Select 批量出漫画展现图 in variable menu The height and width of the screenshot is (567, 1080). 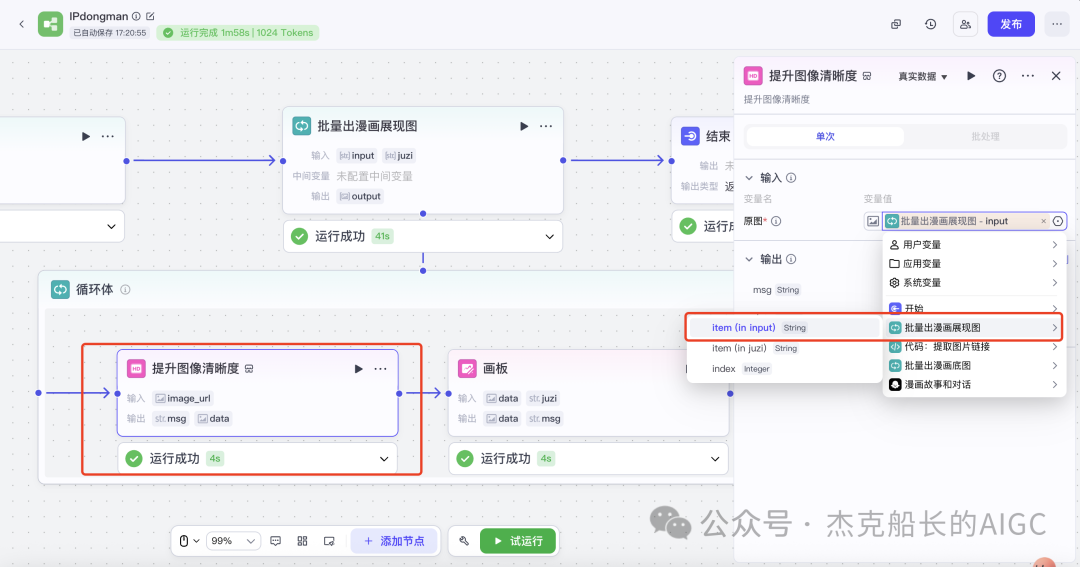[973, 328]
